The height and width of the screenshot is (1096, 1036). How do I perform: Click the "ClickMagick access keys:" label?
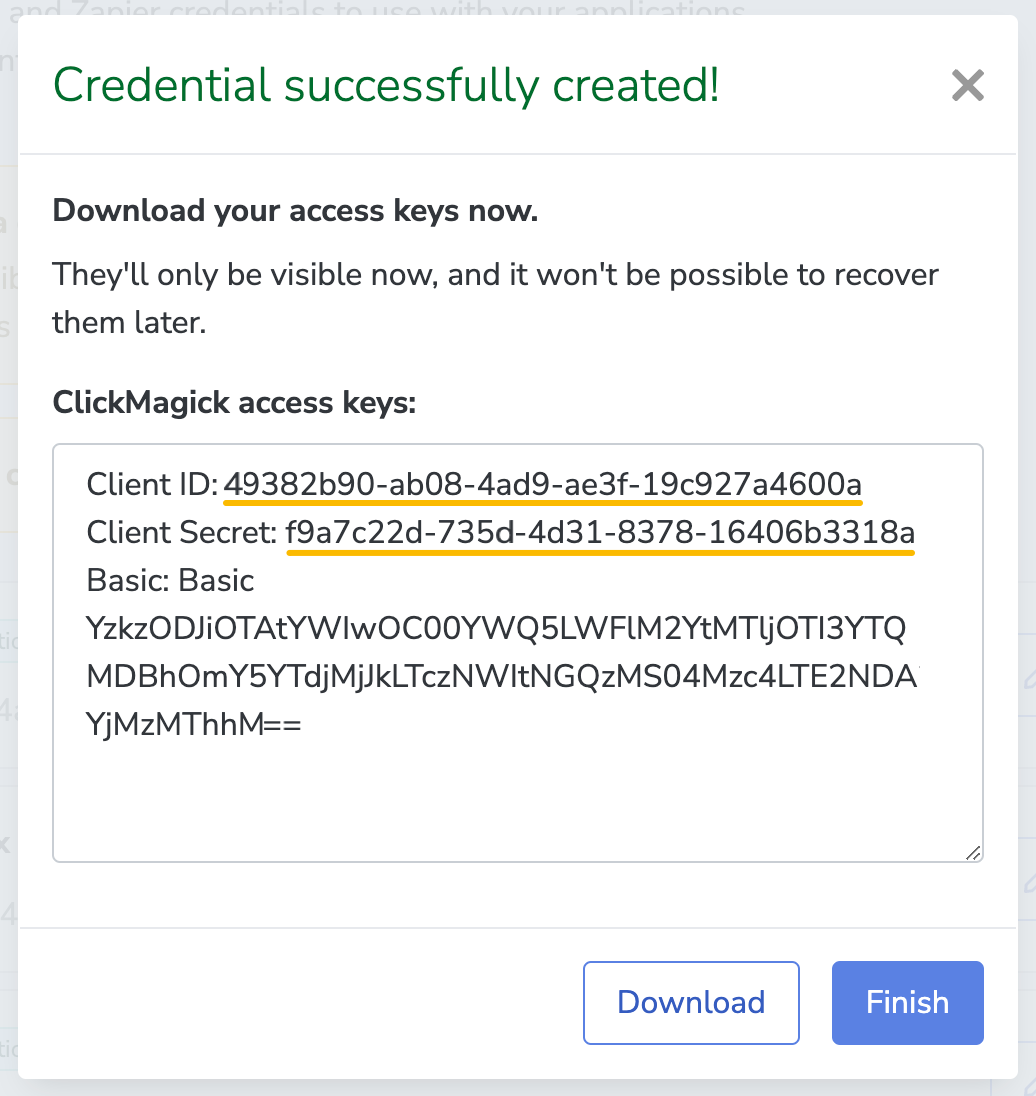(234, 403)
